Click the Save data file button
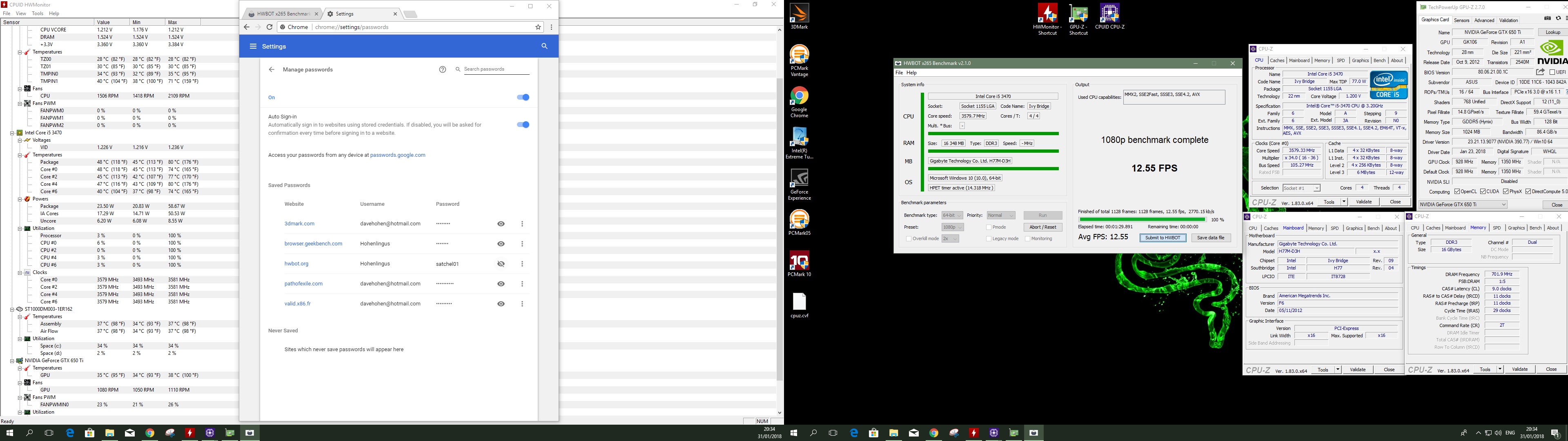The image size is (1568, 441). [1211, 238]
